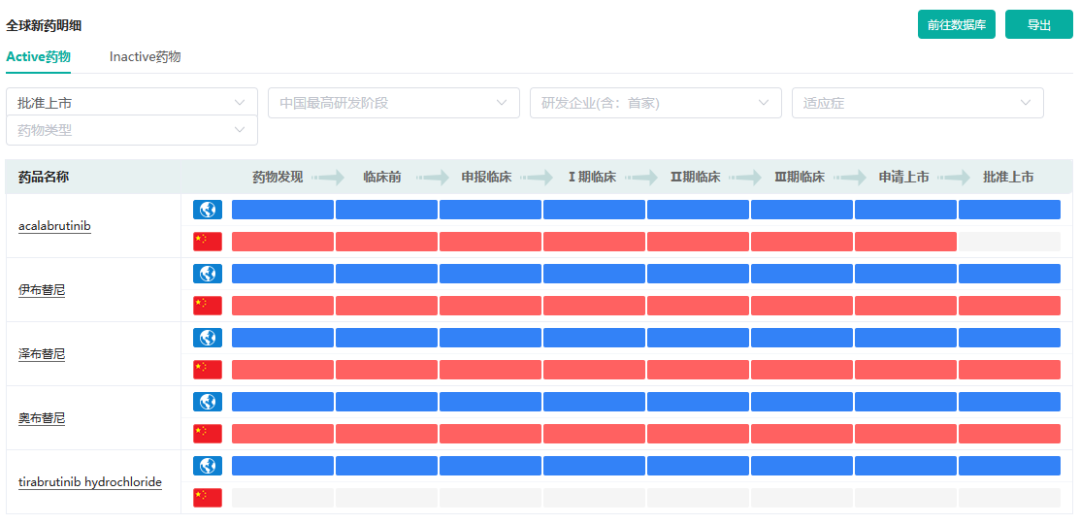Viewport: 1080px width, 524px height.
Task: Select the Active药物 tab
Action: (38, 57)
